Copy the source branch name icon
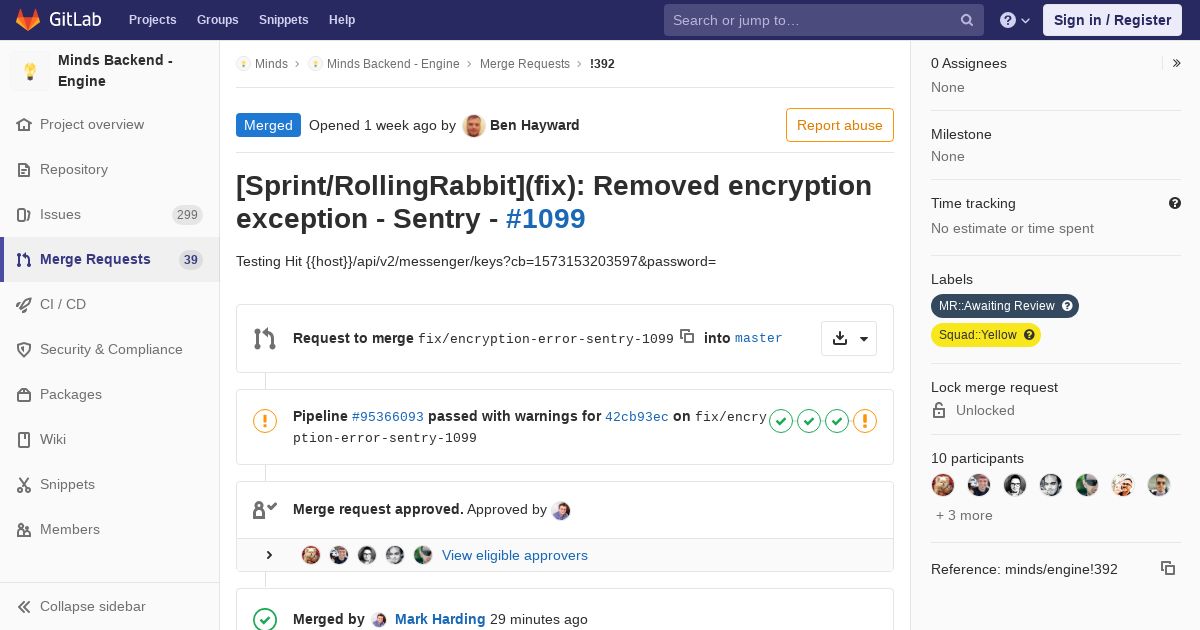The width and height of the screenshot is (1200, 630). pos(687,337)
